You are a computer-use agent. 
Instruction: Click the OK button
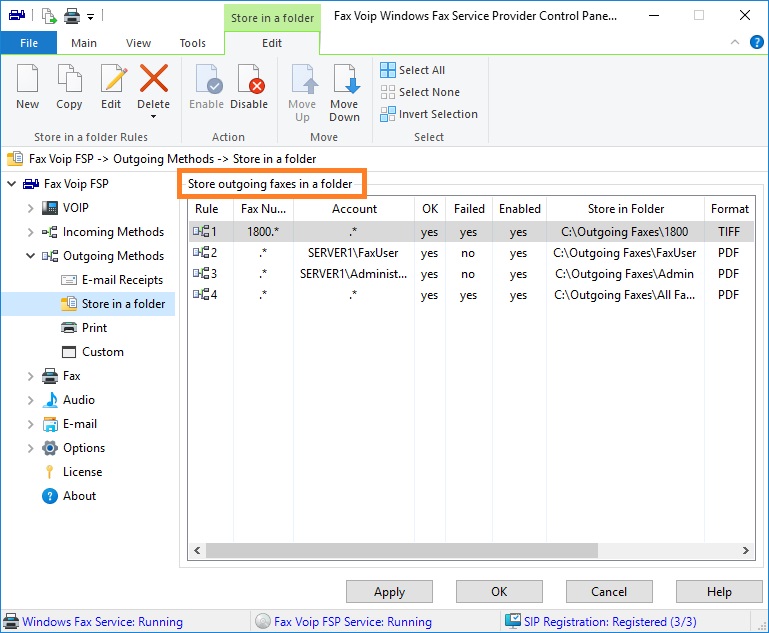499,592
